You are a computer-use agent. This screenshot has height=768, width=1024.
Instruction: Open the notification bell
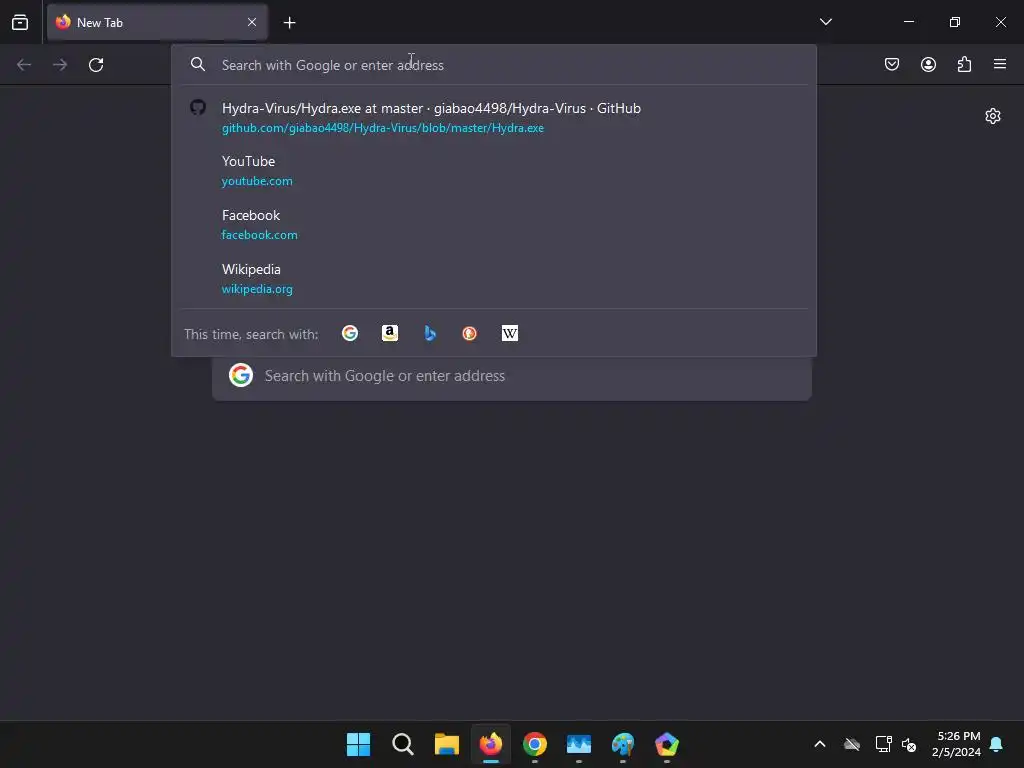(996, 744)
